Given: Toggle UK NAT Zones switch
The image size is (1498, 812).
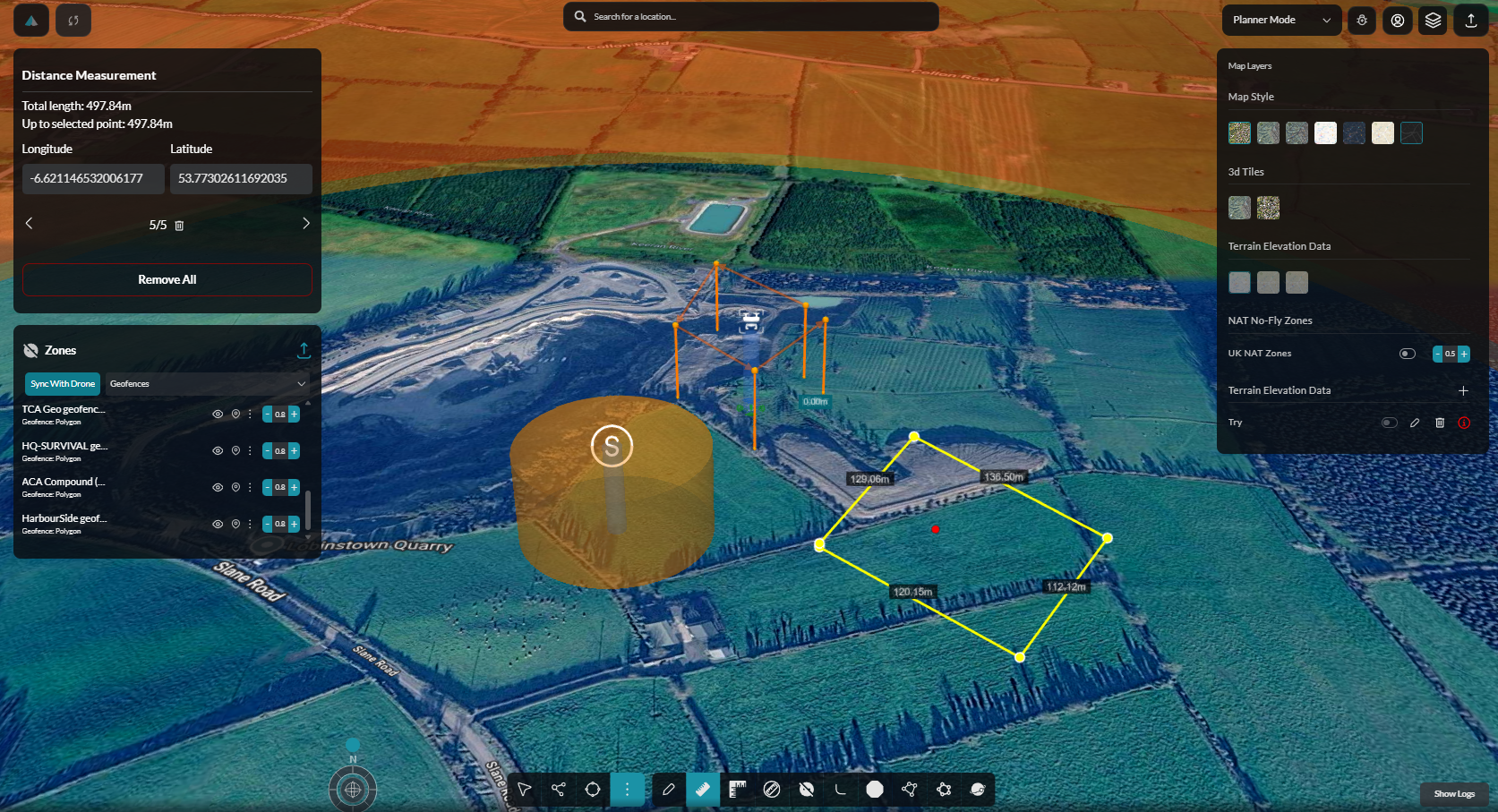Looking at the screenshot, I should click(1408, 354).
